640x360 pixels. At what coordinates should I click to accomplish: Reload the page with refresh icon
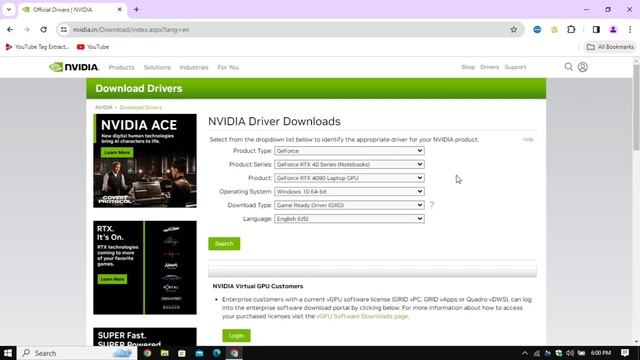click(44, 29)
